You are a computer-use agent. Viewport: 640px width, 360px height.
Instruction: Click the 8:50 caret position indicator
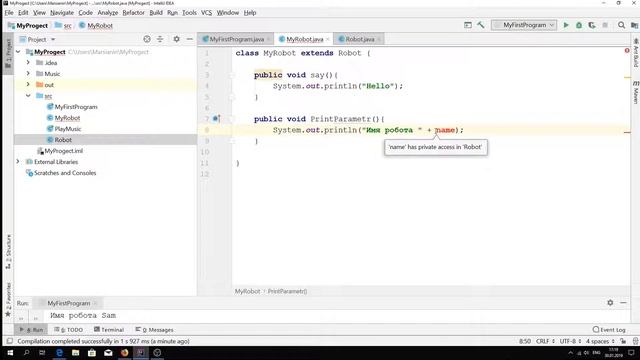pyautogui.click(x=524, y=341)
